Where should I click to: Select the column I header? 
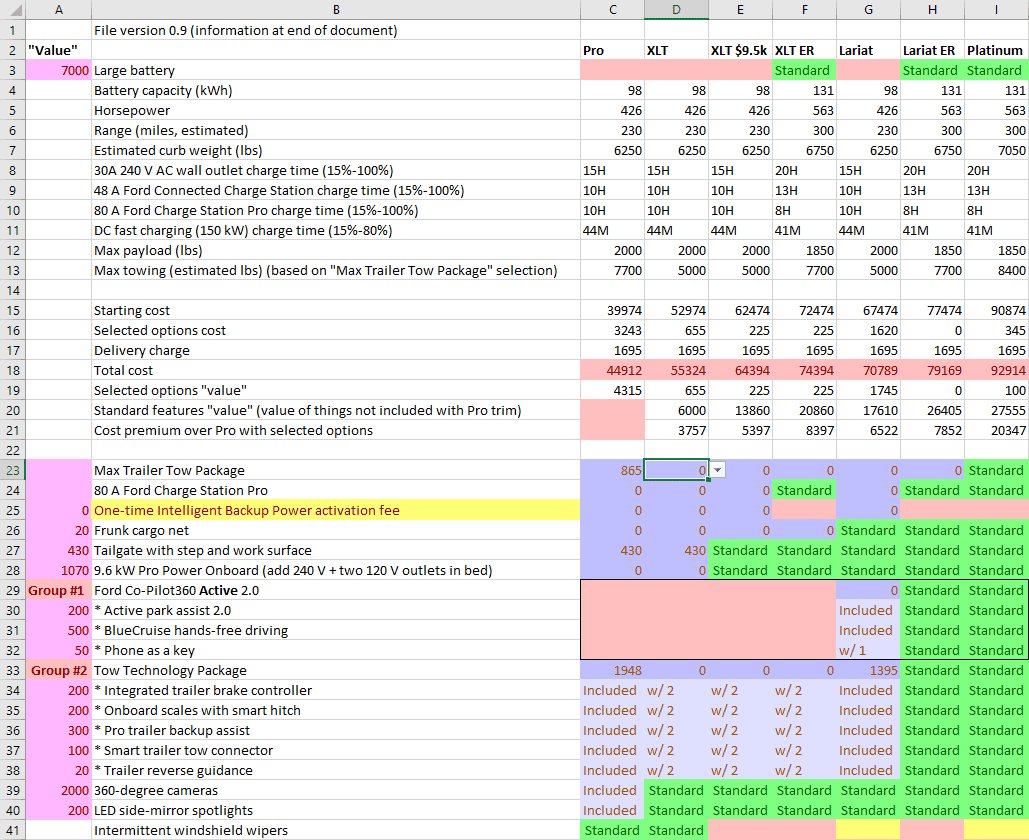click(x=996, y=9)
